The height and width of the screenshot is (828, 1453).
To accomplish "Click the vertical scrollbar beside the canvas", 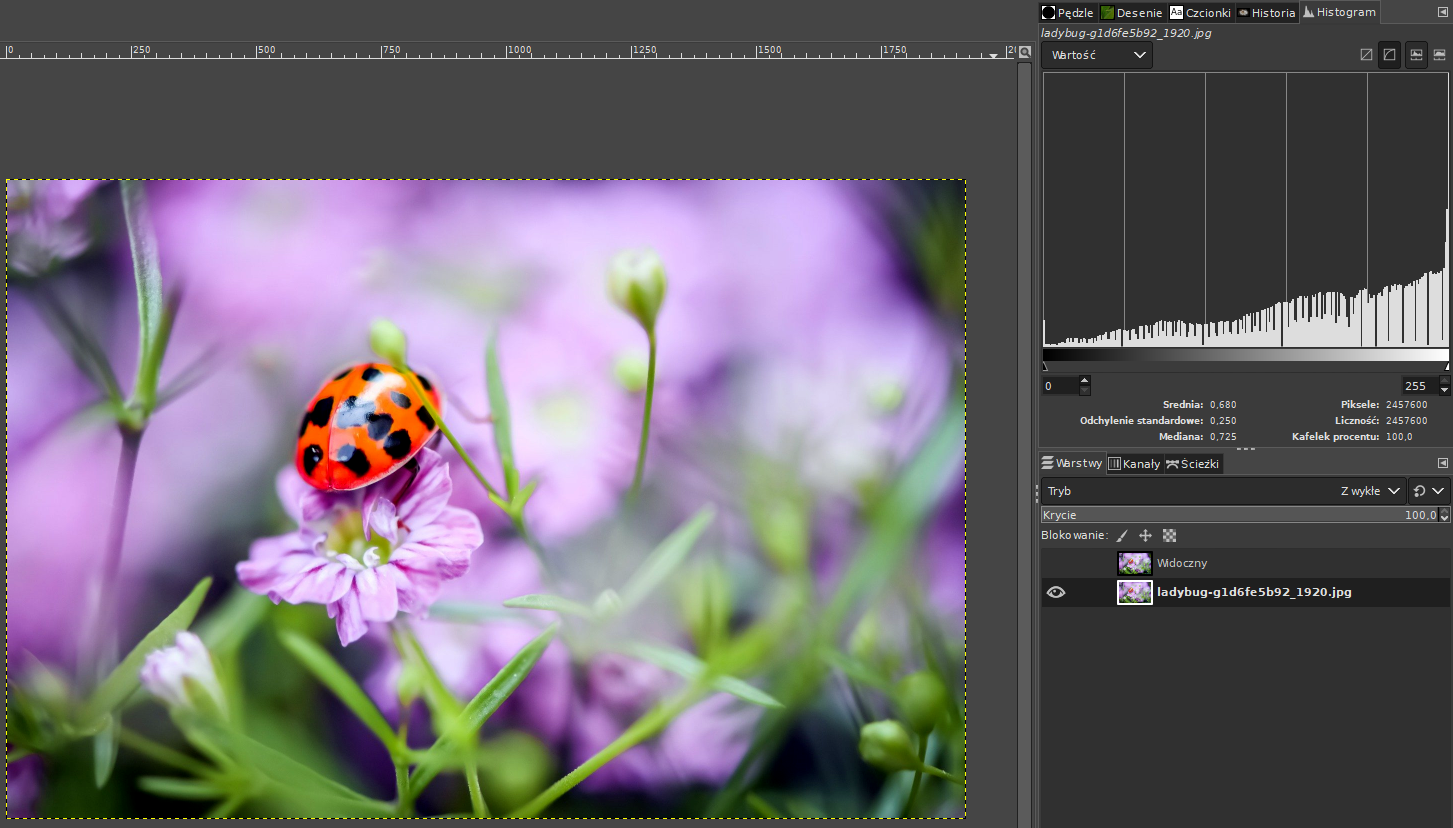I will (x=1024, y=445).
